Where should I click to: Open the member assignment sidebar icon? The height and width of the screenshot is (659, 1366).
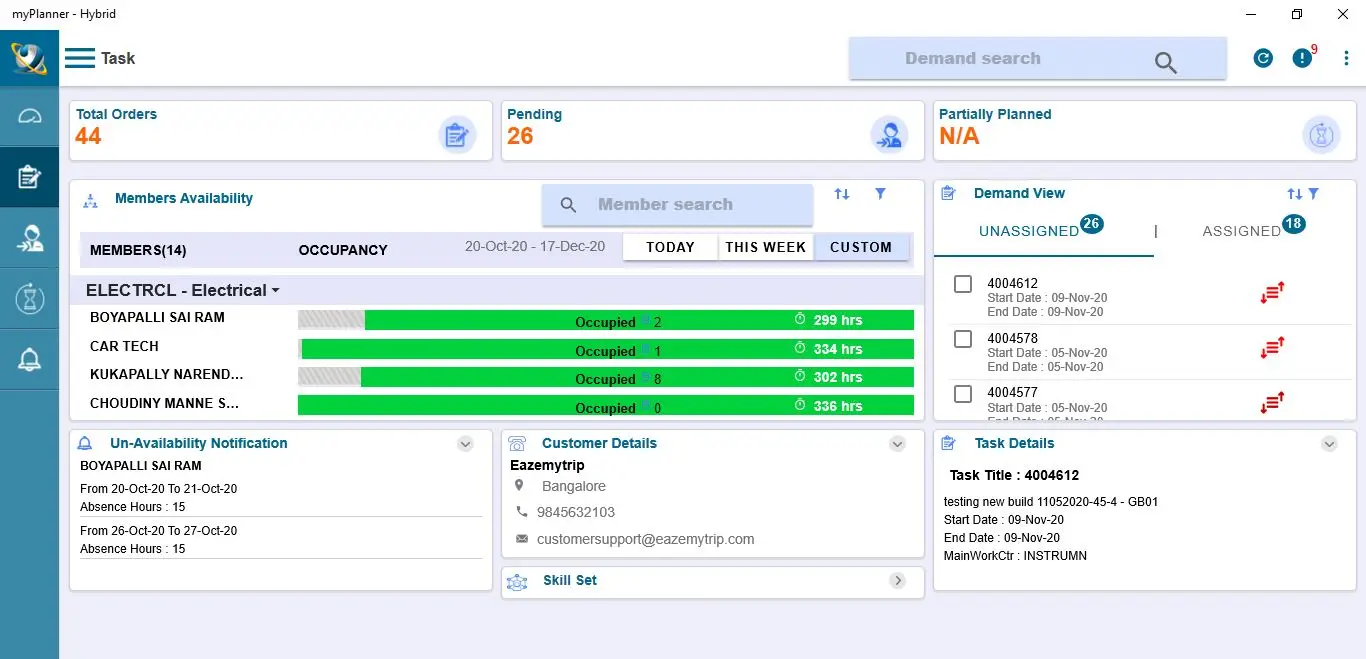(29, 238)
